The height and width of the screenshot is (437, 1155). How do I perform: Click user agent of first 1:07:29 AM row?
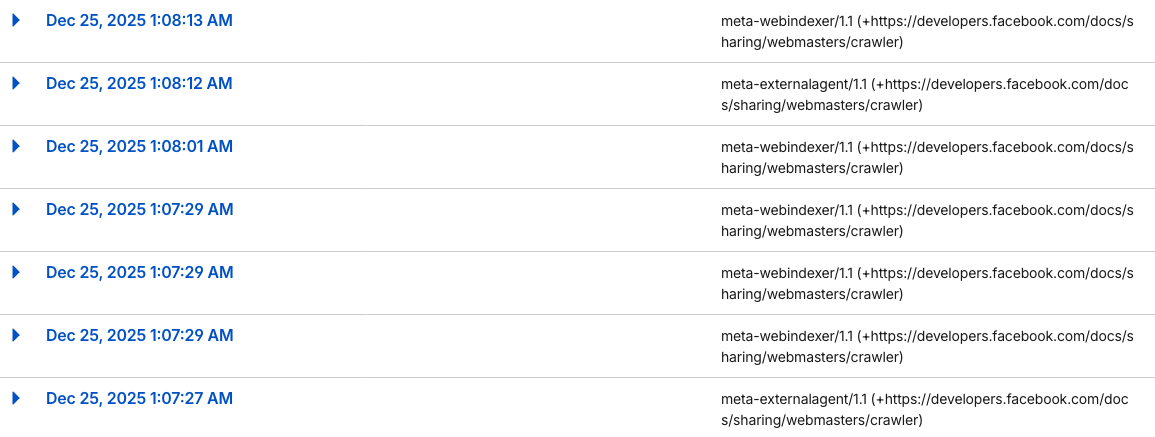tap(926, 220)
